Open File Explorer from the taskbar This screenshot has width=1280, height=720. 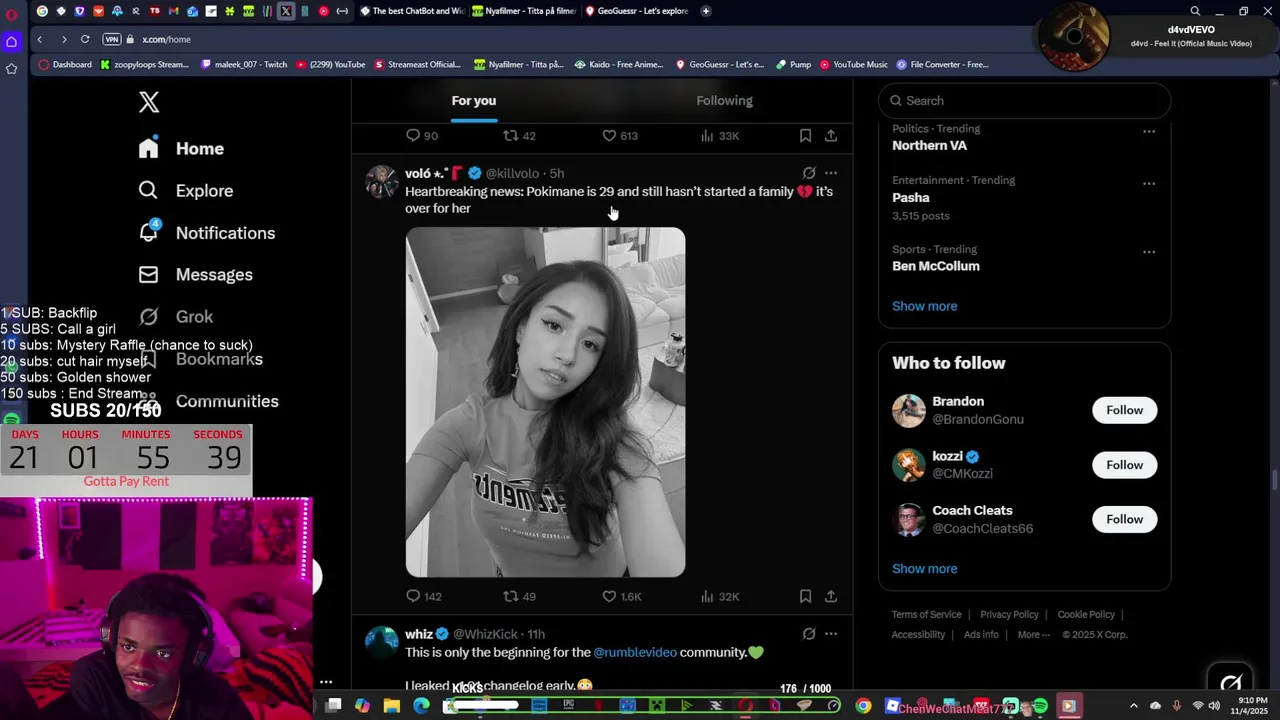(392, 706)
